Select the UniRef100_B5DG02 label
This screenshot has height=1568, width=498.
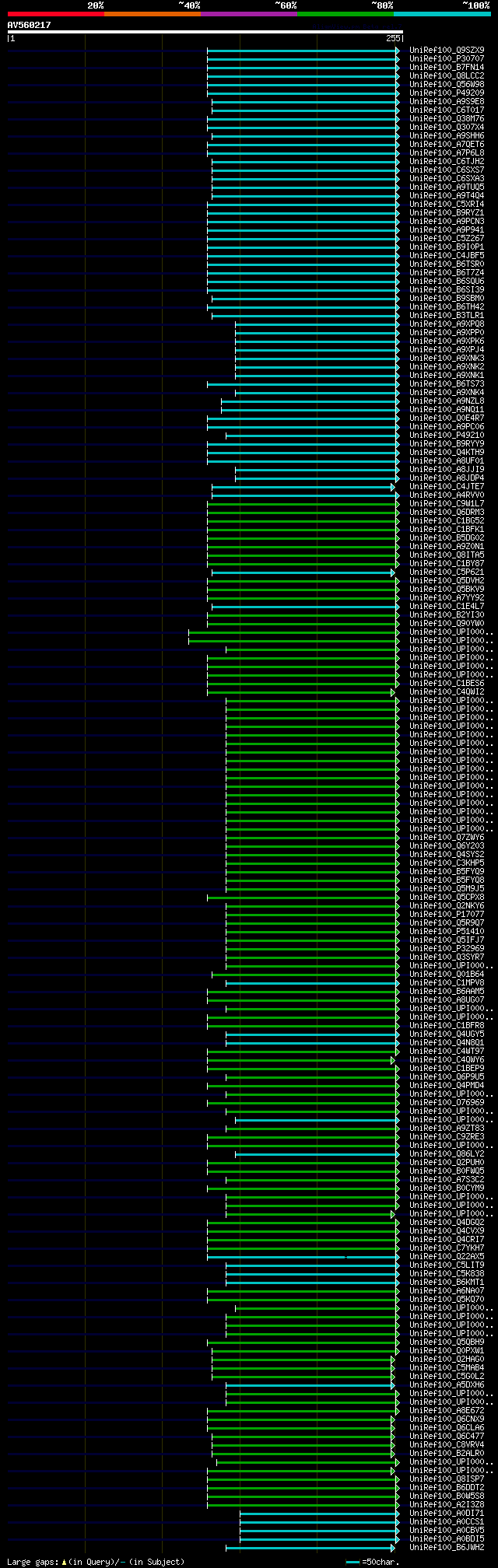(x=447, y=537)
